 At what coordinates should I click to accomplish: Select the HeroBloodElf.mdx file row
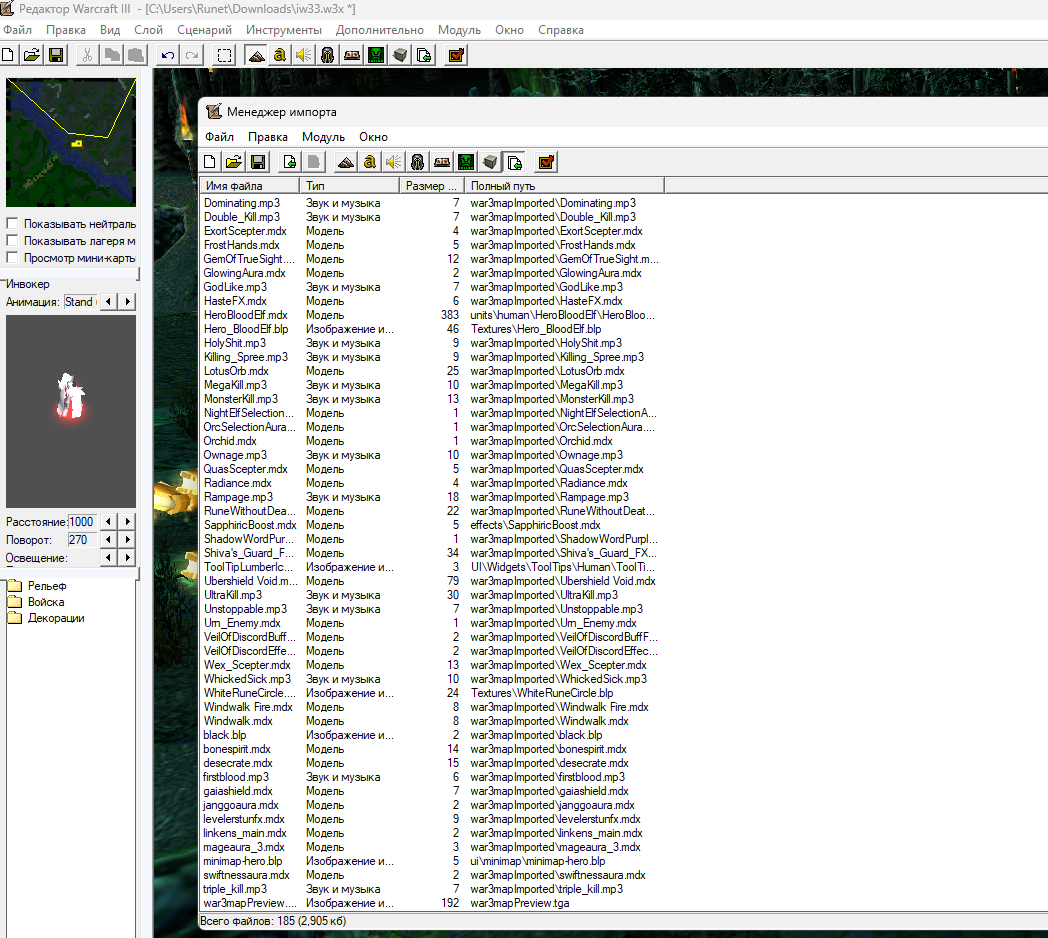[x=430, y=315]
